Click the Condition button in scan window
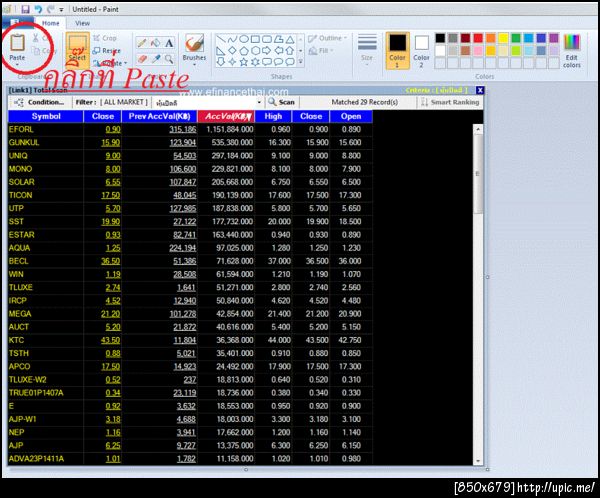The height and width of the screenshot is (498, 600). (x=39, y=102)
